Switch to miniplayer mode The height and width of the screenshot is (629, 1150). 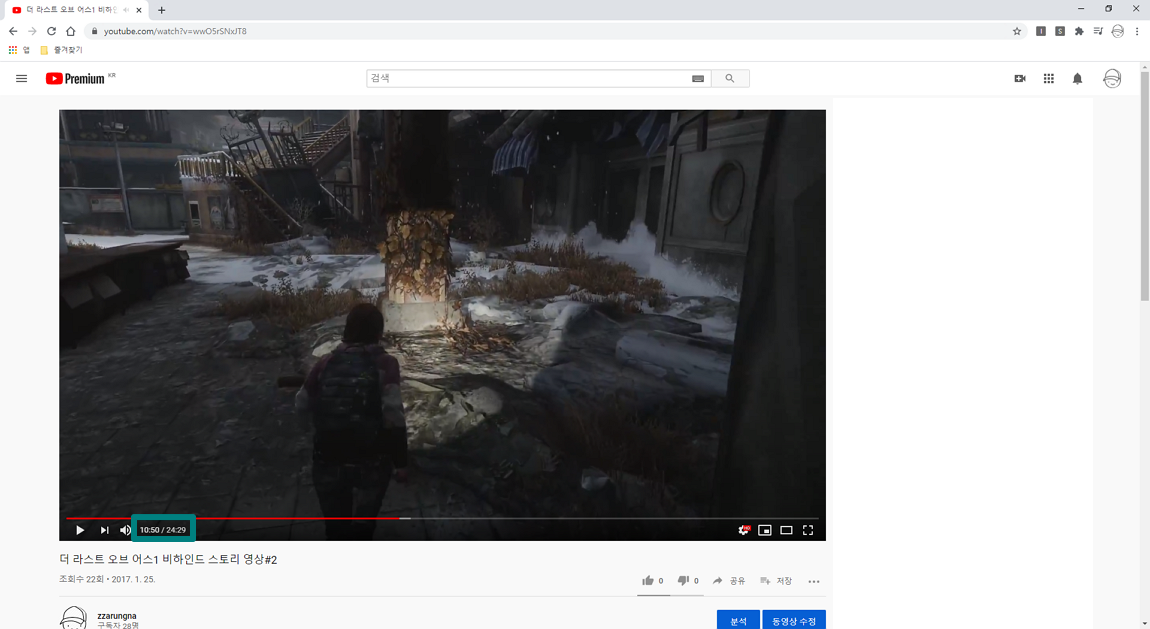[x=765, y=530]
